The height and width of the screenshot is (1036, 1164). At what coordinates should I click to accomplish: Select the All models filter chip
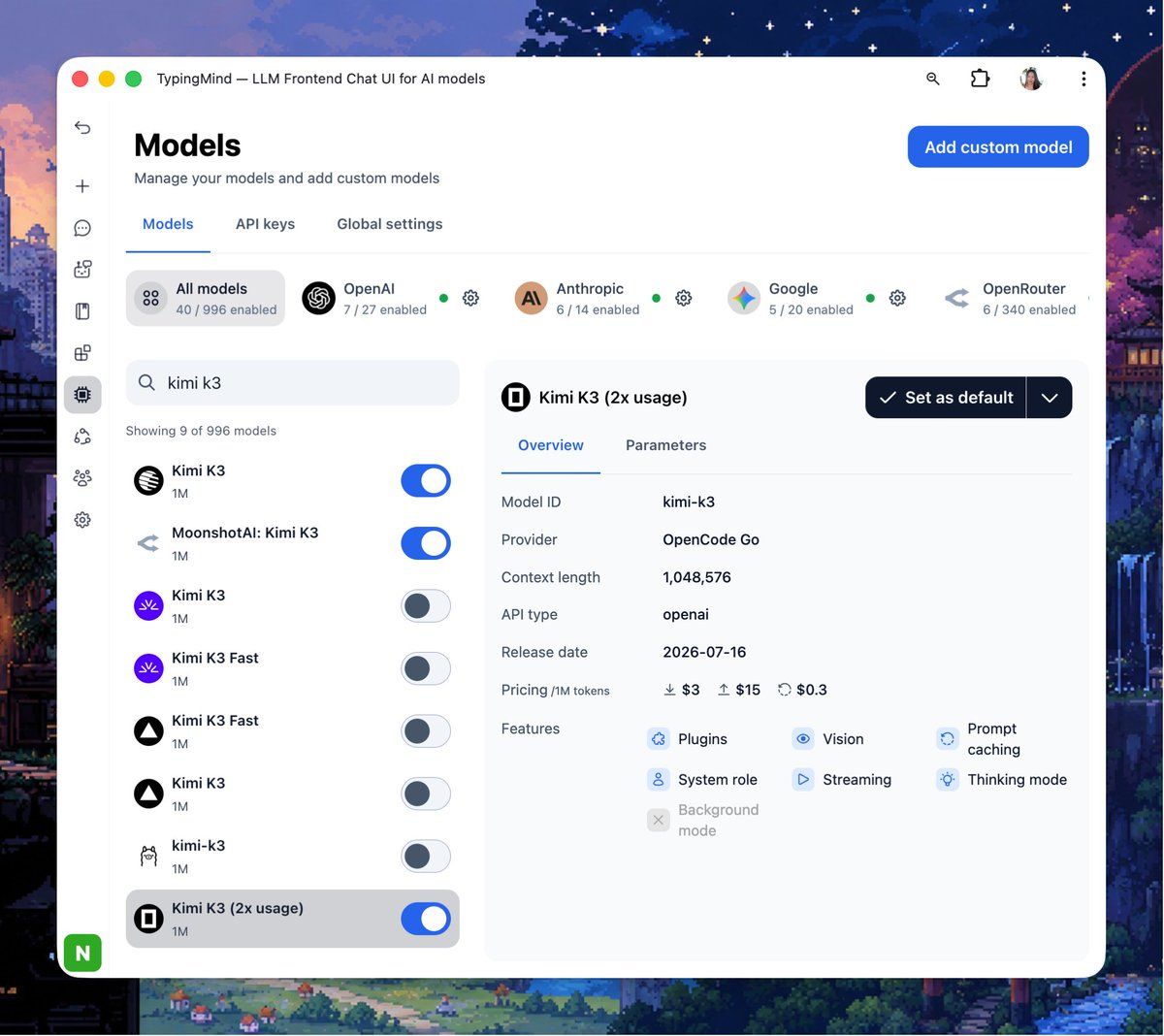click(206, 298)
